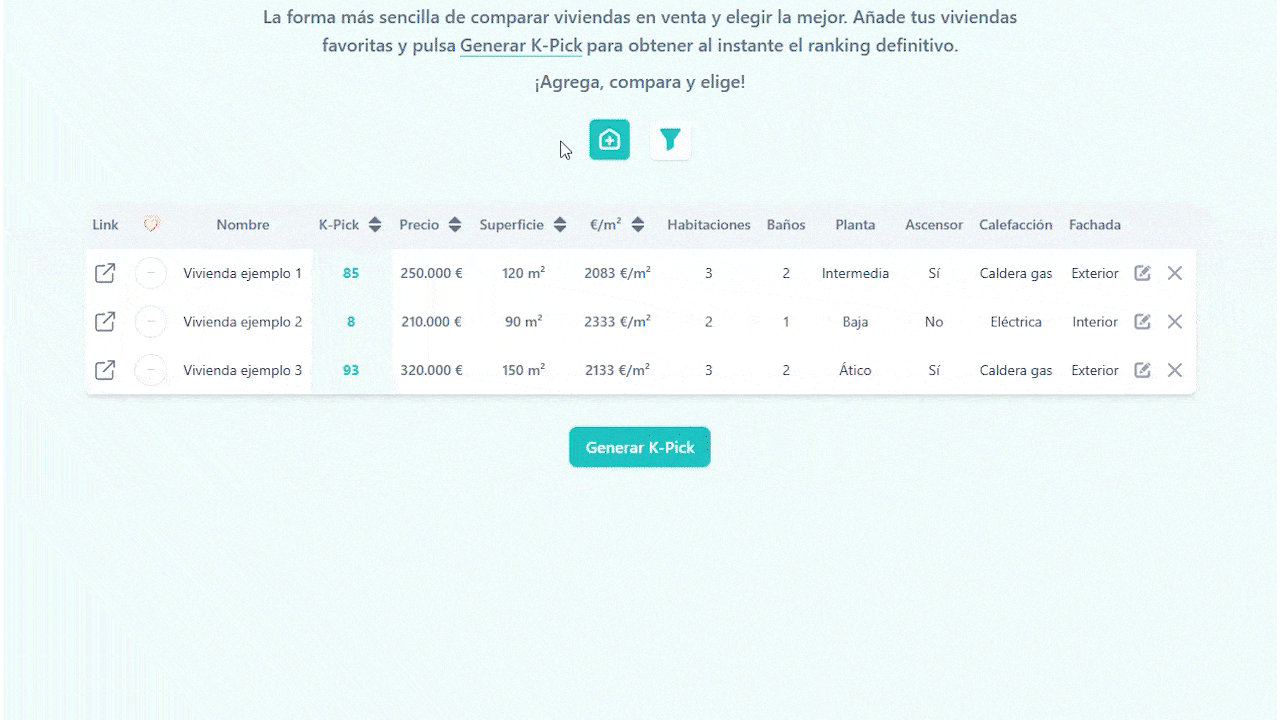Delete Vivienda ejemplo 3 with X icon

pyautogui.click(x=1175, y=370)
